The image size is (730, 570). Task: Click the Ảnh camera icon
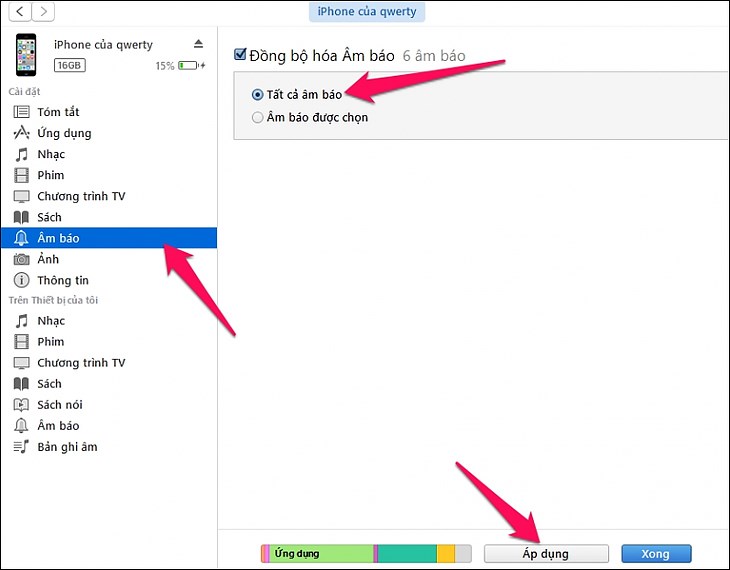(x=21, y=259)
